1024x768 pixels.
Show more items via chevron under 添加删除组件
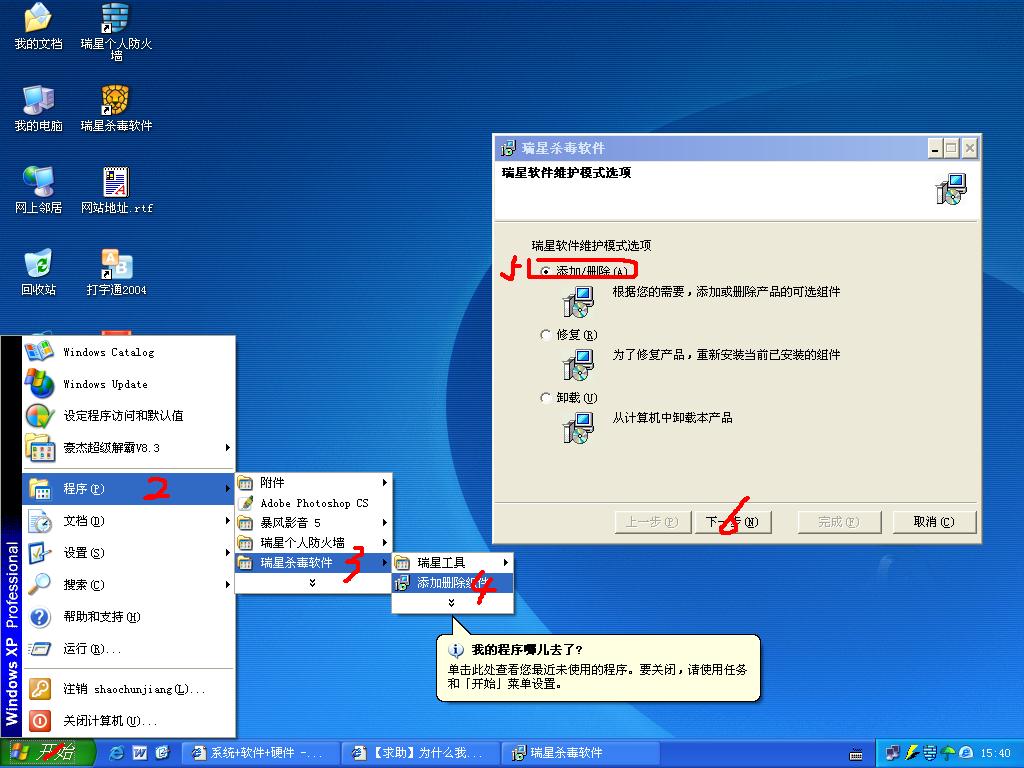click(x=452, y=603)
